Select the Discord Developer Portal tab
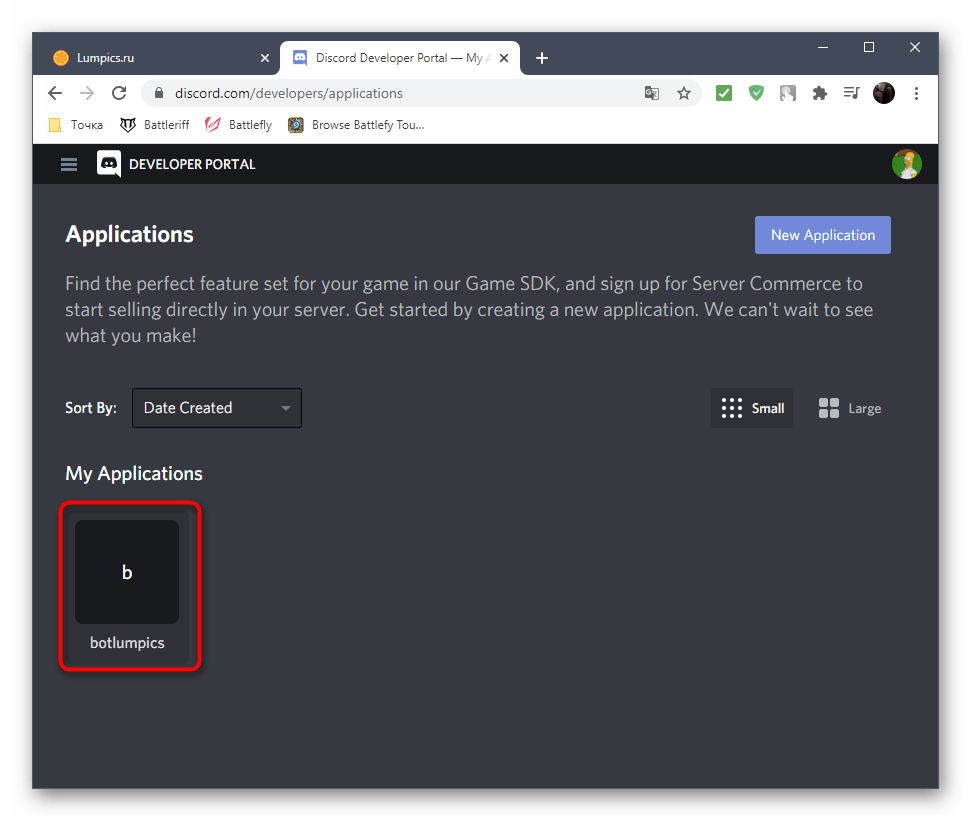The height and width of the screenshot is (821, 971). 390,58
